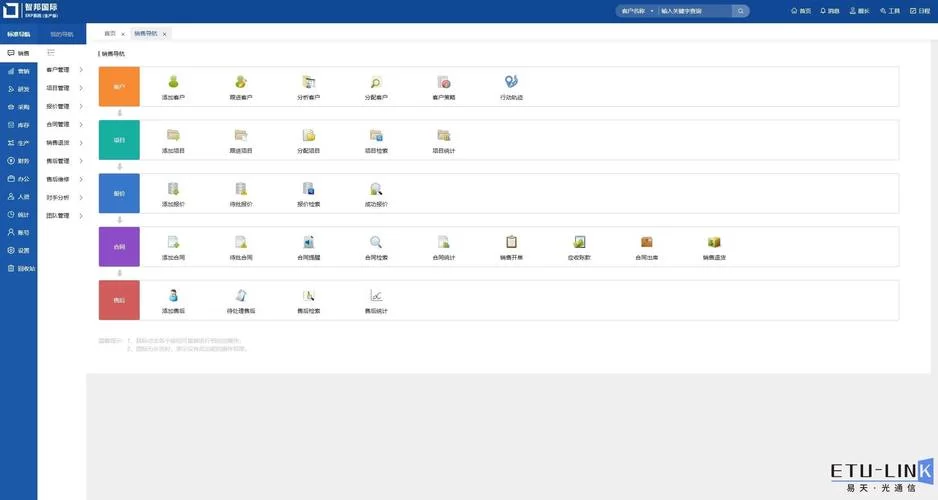Open the 行动轨迹 icon in customer row
The width and height of the screenshot is (938, 500).
pos(511,83)
